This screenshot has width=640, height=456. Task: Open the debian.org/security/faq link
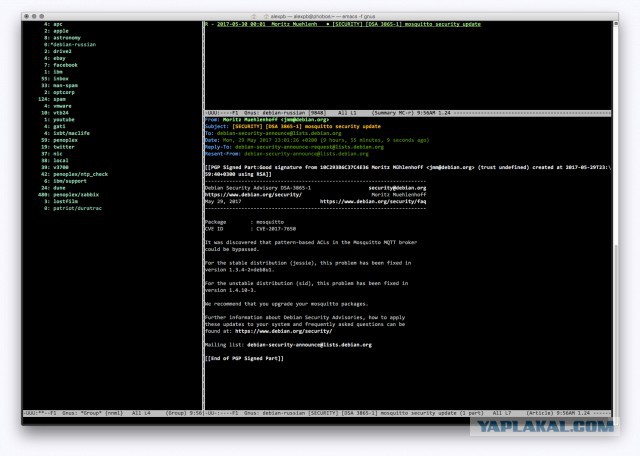pyautogui.click(x=373, y=202)
